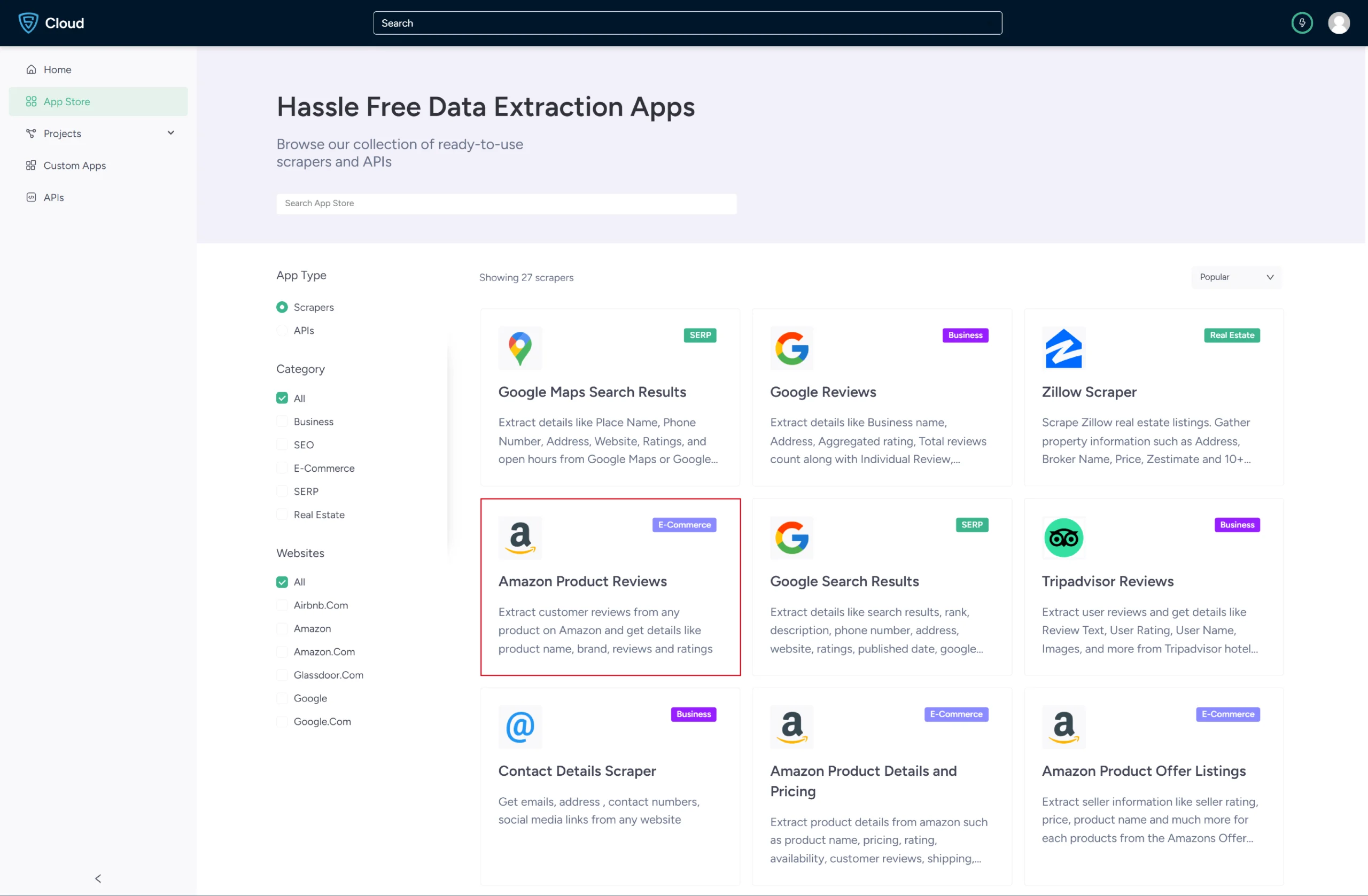Check the Real Estate category checkbox

282,515
